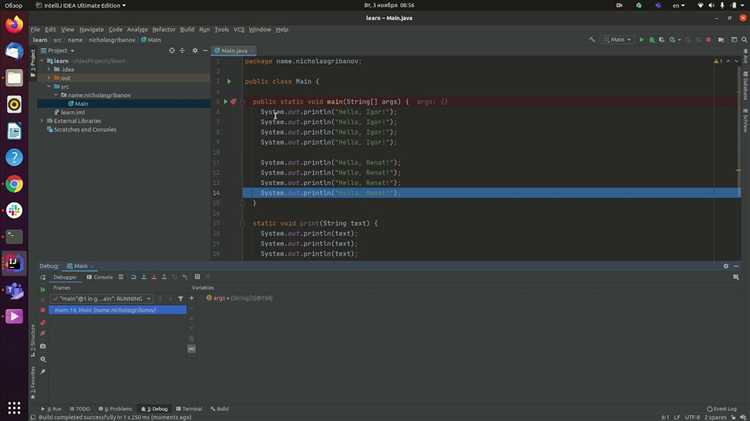The height and width of the screenshot is (421, 750).
Task: Open Debug tool window settings gear
Action: click(726, 266)
